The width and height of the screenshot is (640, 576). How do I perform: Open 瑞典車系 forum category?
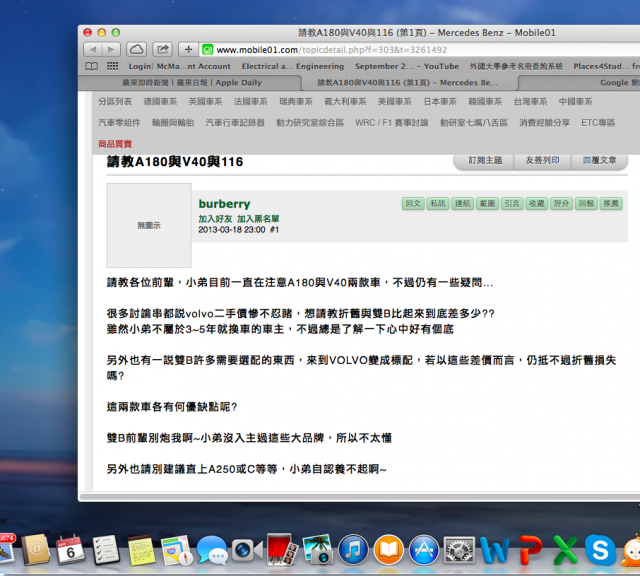pos(296,102)
